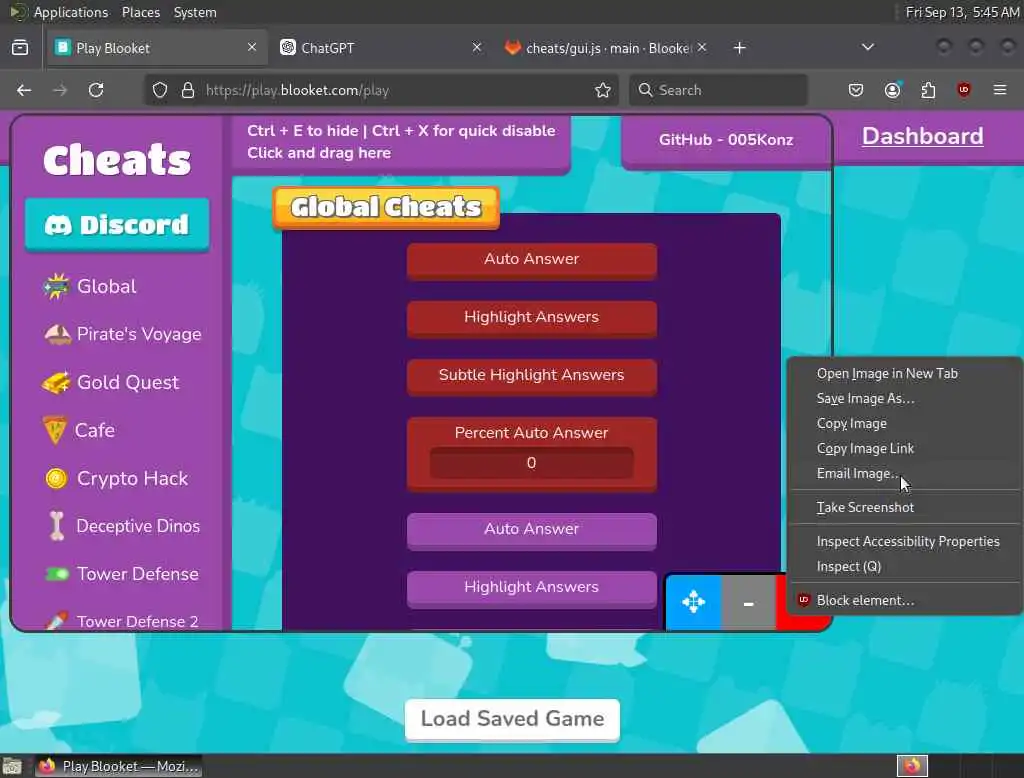This screenshot has width=1024, height=778.
Task: Open Crypto Hack cheats category
Action: (x=116, y=478)
